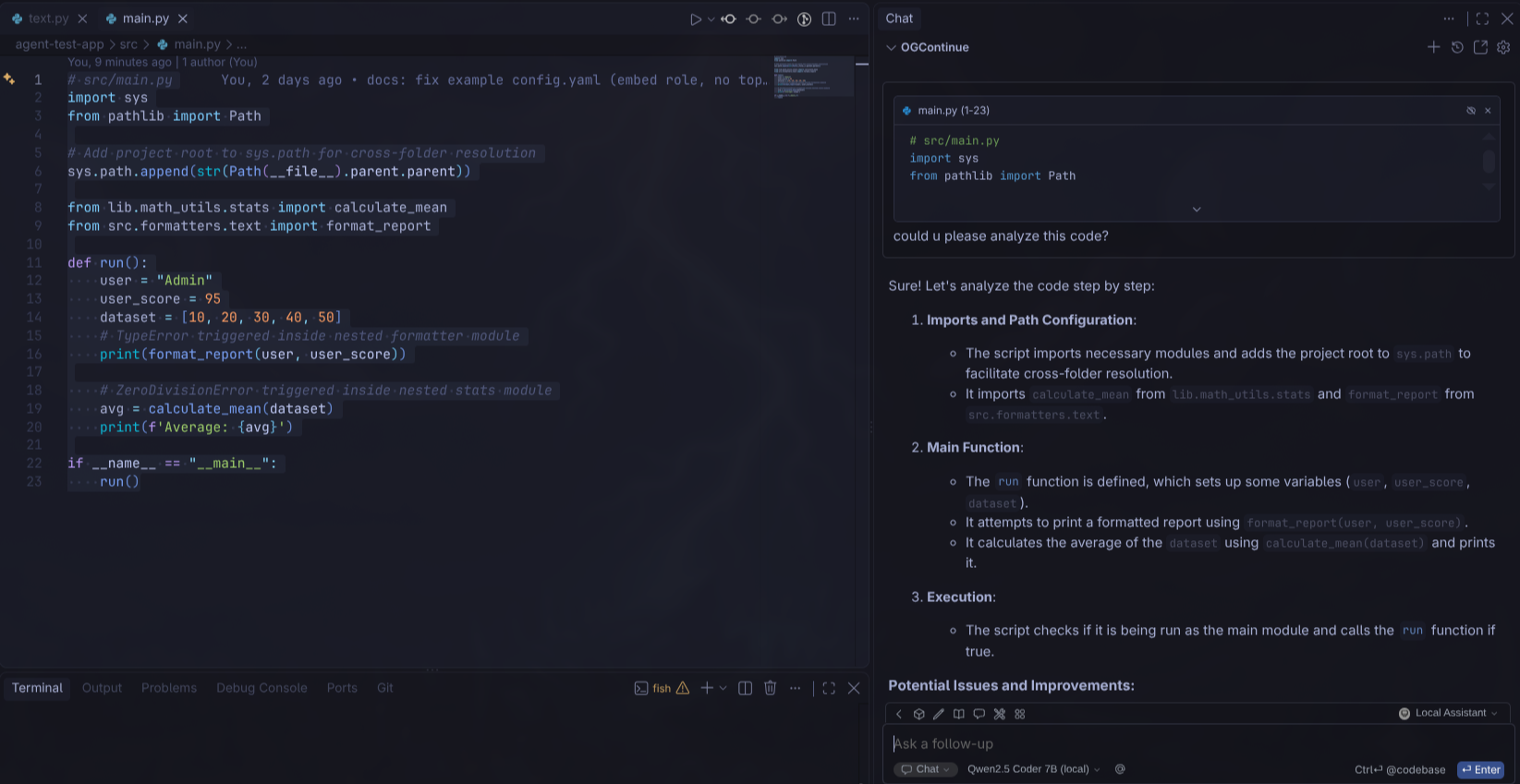The height and width of the screenshot is (784, 1520).
Task: Switch to the Terminal panel tab
Action: [x=37, y=688]
